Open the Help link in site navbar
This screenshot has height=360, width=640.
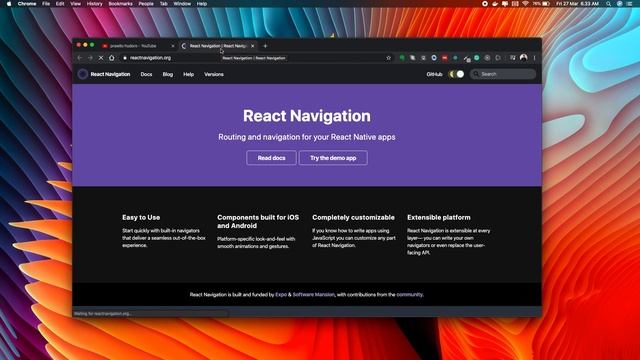pos(189,74)
